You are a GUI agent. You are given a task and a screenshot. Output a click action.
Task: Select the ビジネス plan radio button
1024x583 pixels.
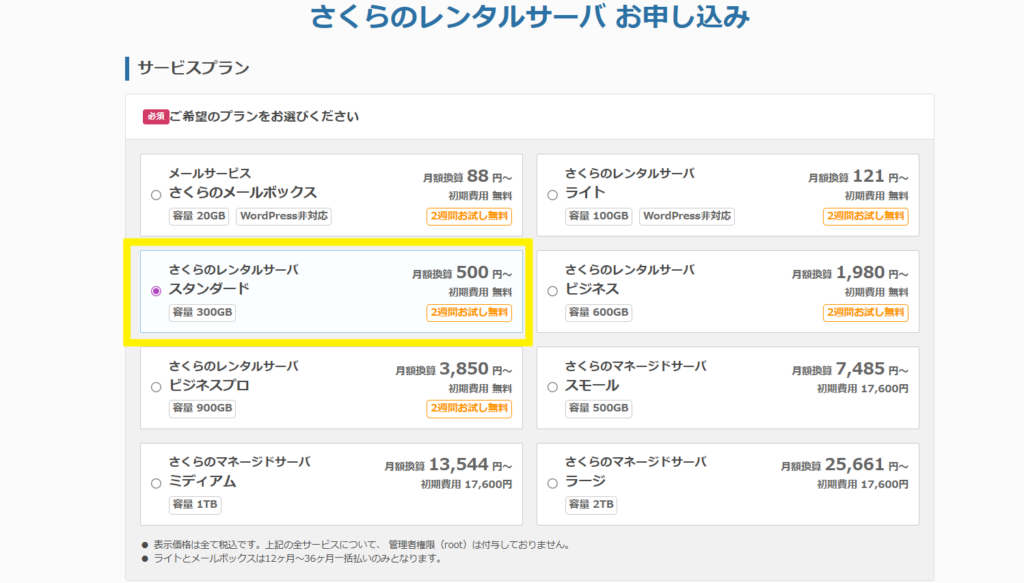coord(552,291)
